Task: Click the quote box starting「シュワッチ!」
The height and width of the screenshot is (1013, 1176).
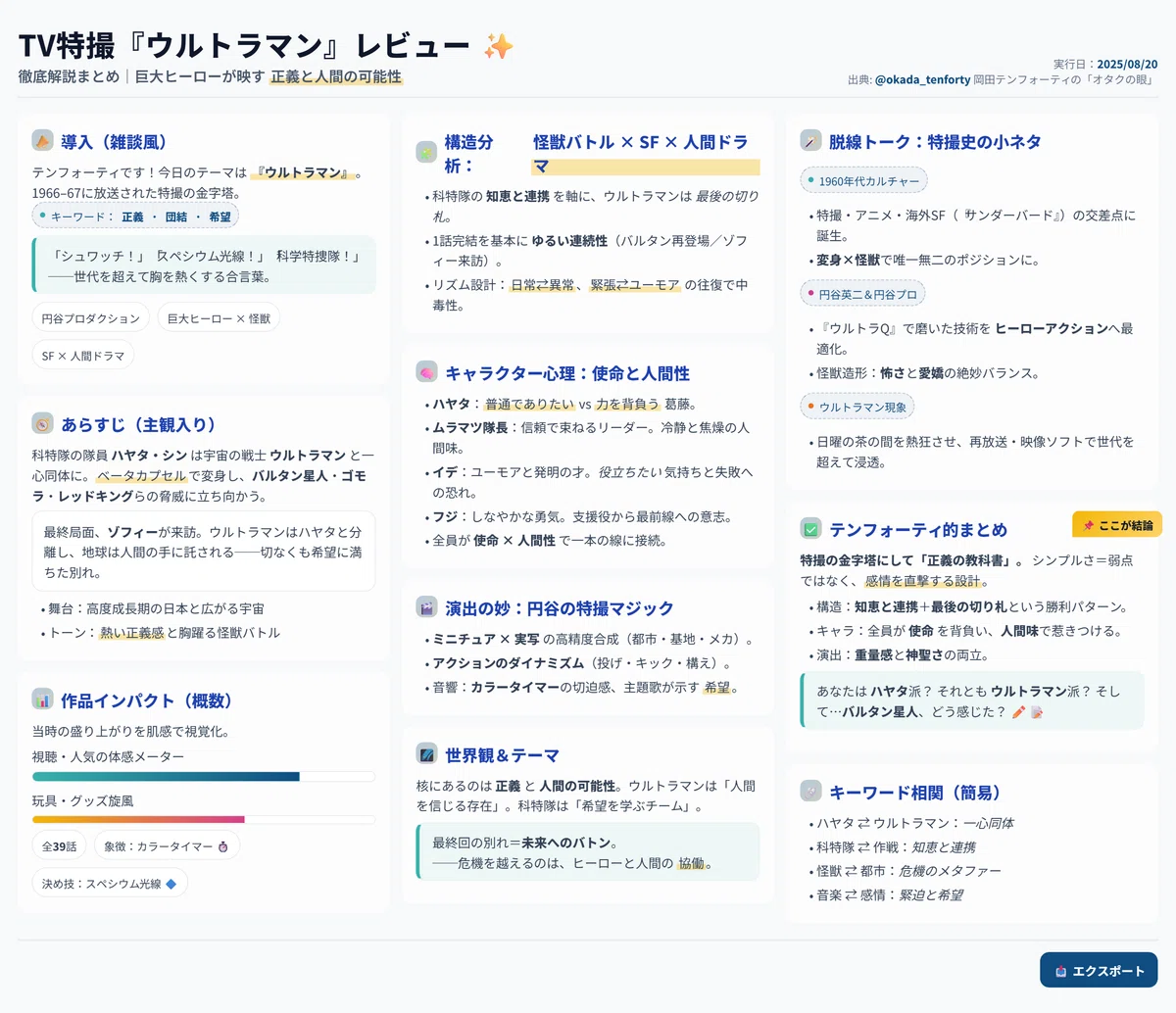Action: coord(204,265)
